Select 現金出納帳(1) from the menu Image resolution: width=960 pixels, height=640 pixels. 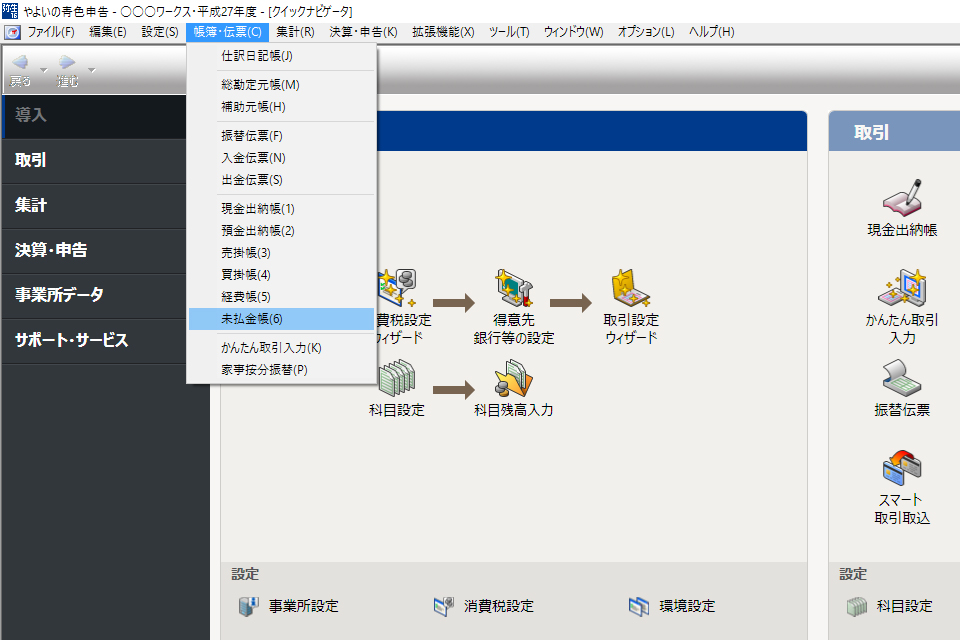[x=281, y=208]
